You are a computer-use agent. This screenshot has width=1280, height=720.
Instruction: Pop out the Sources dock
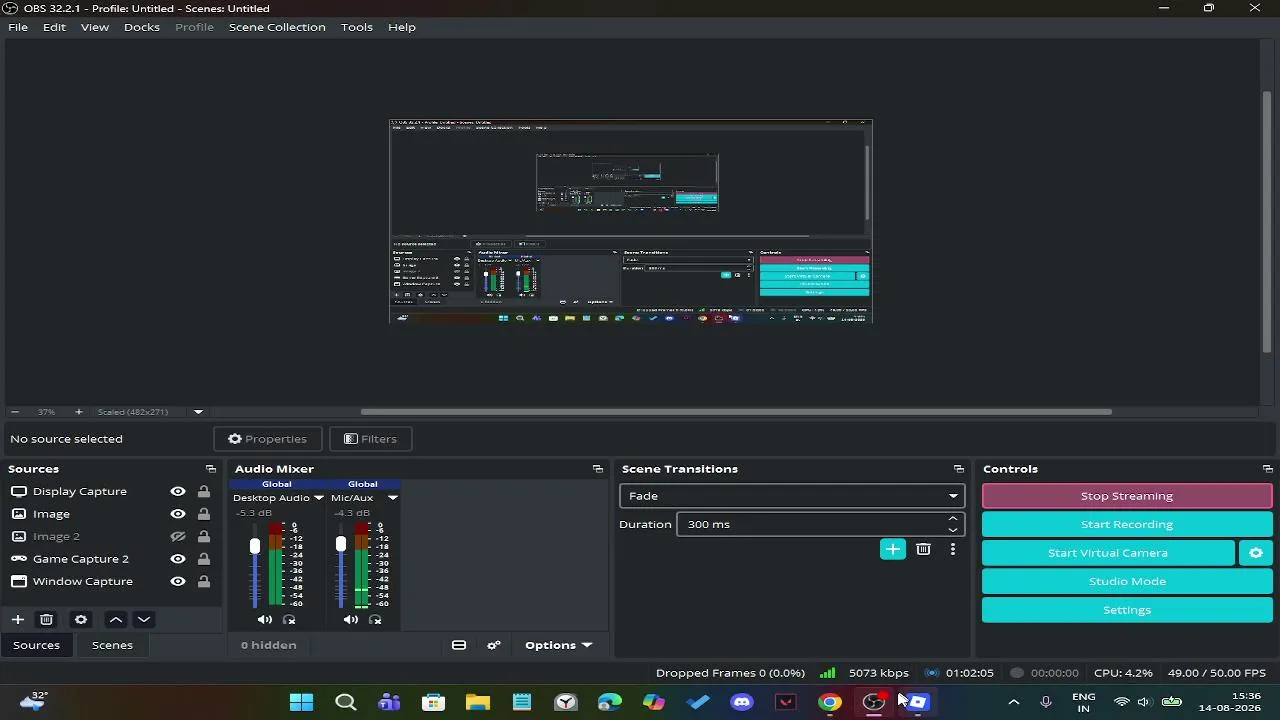210,469
